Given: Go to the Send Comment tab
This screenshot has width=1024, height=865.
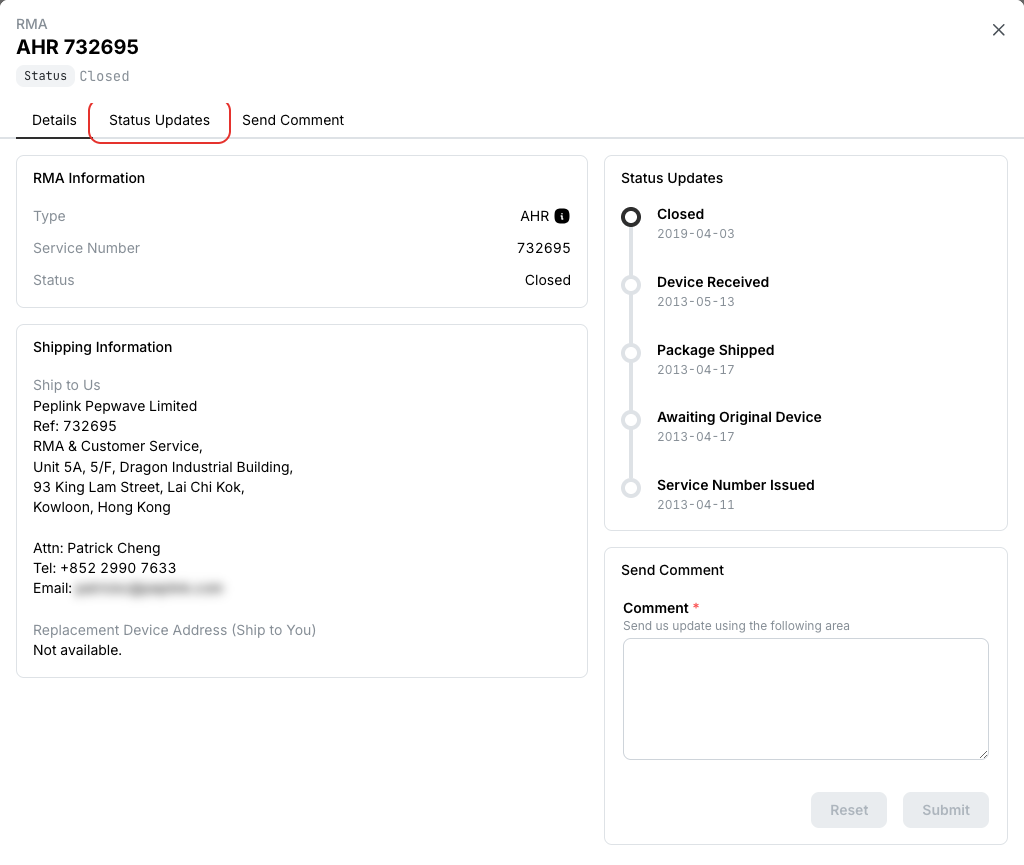Looking at the screenshot, I should [293, 120].
